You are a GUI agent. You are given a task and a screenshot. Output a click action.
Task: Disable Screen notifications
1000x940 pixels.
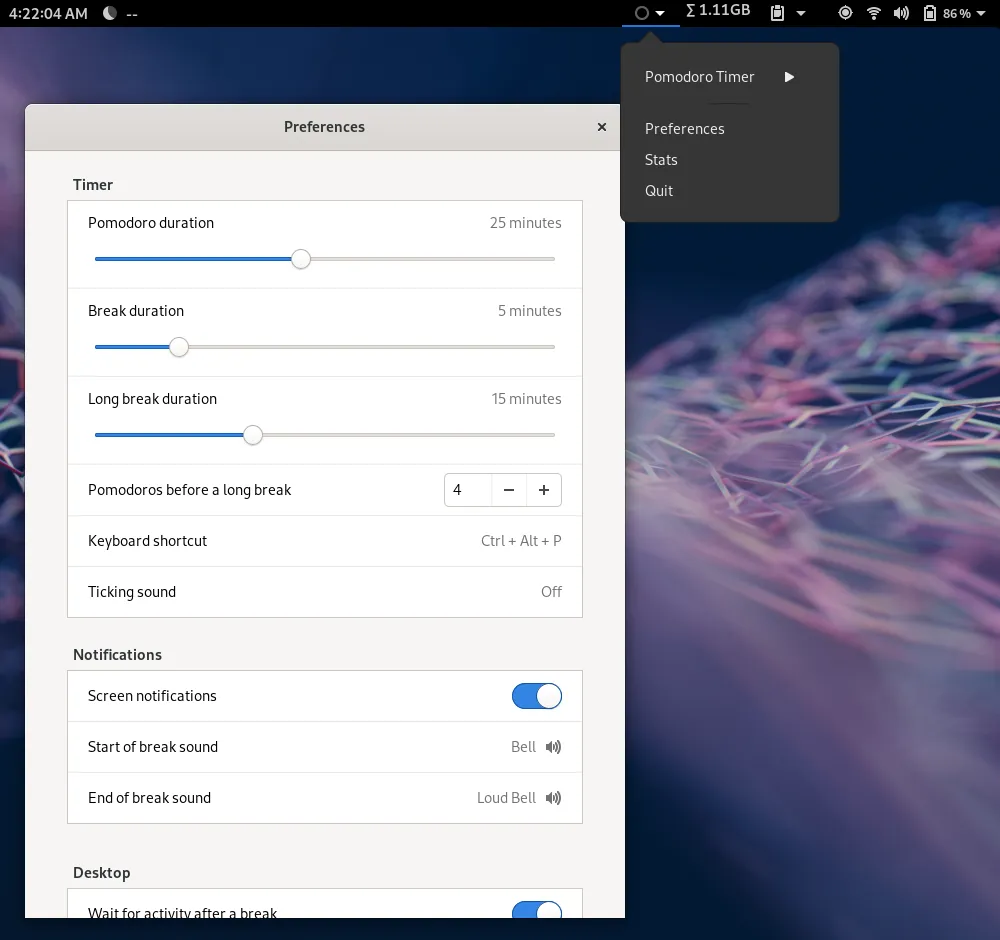tap(536, 696)
